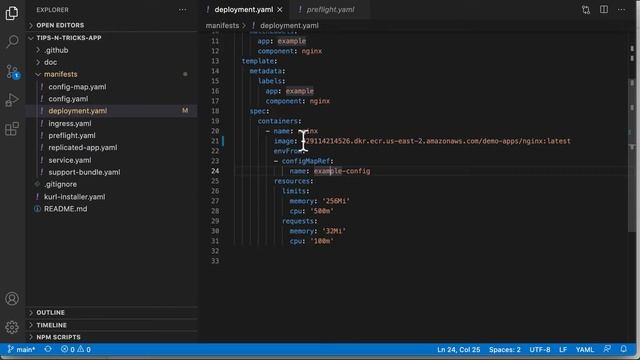This screenshot has height=360, width=640.
Task: Click the '32Mi' memory request value
Action: [334, 231]
